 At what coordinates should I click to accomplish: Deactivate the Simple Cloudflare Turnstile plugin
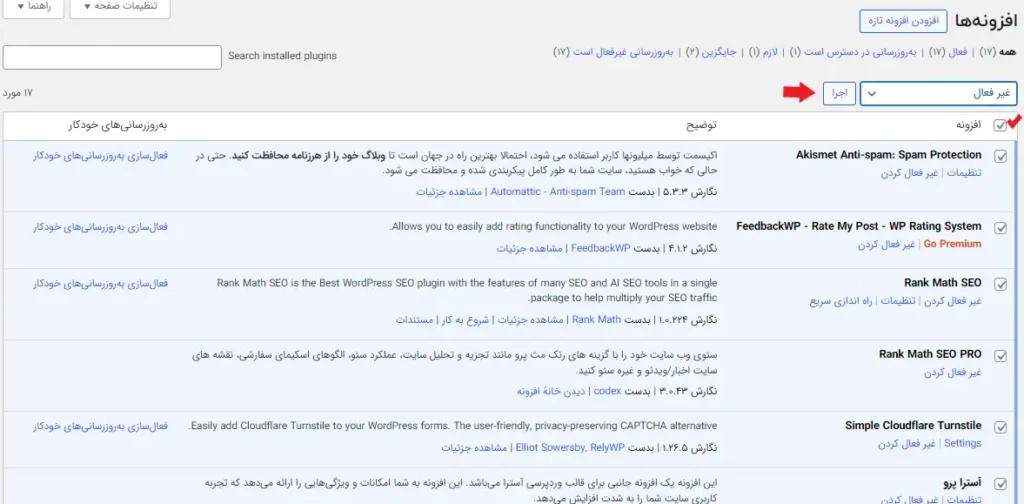pyautogui.click(x=907, y=443)
